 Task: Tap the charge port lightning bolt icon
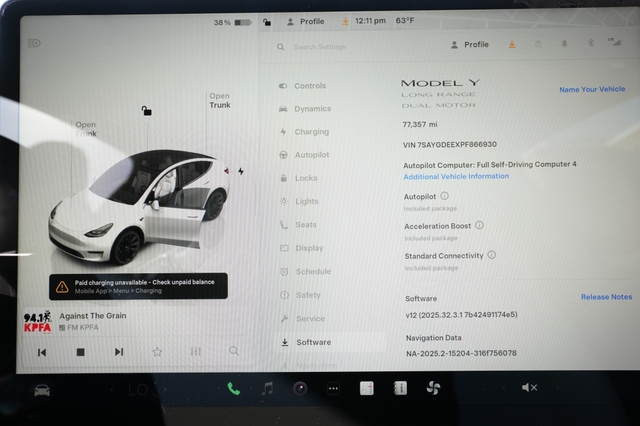(x=241, y=171)
